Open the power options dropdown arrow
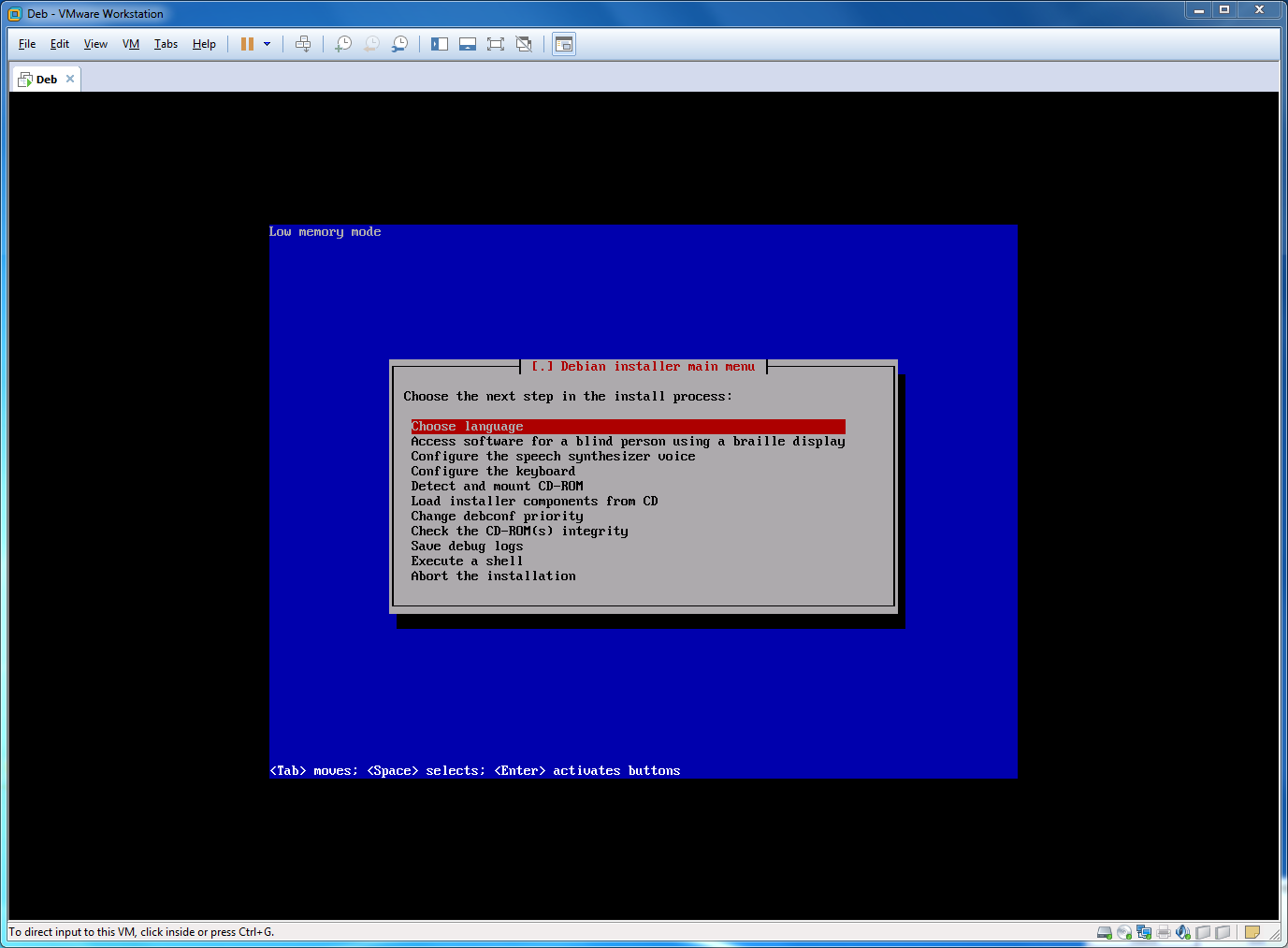Screen dimensions: 1288x948 point(267,44)
